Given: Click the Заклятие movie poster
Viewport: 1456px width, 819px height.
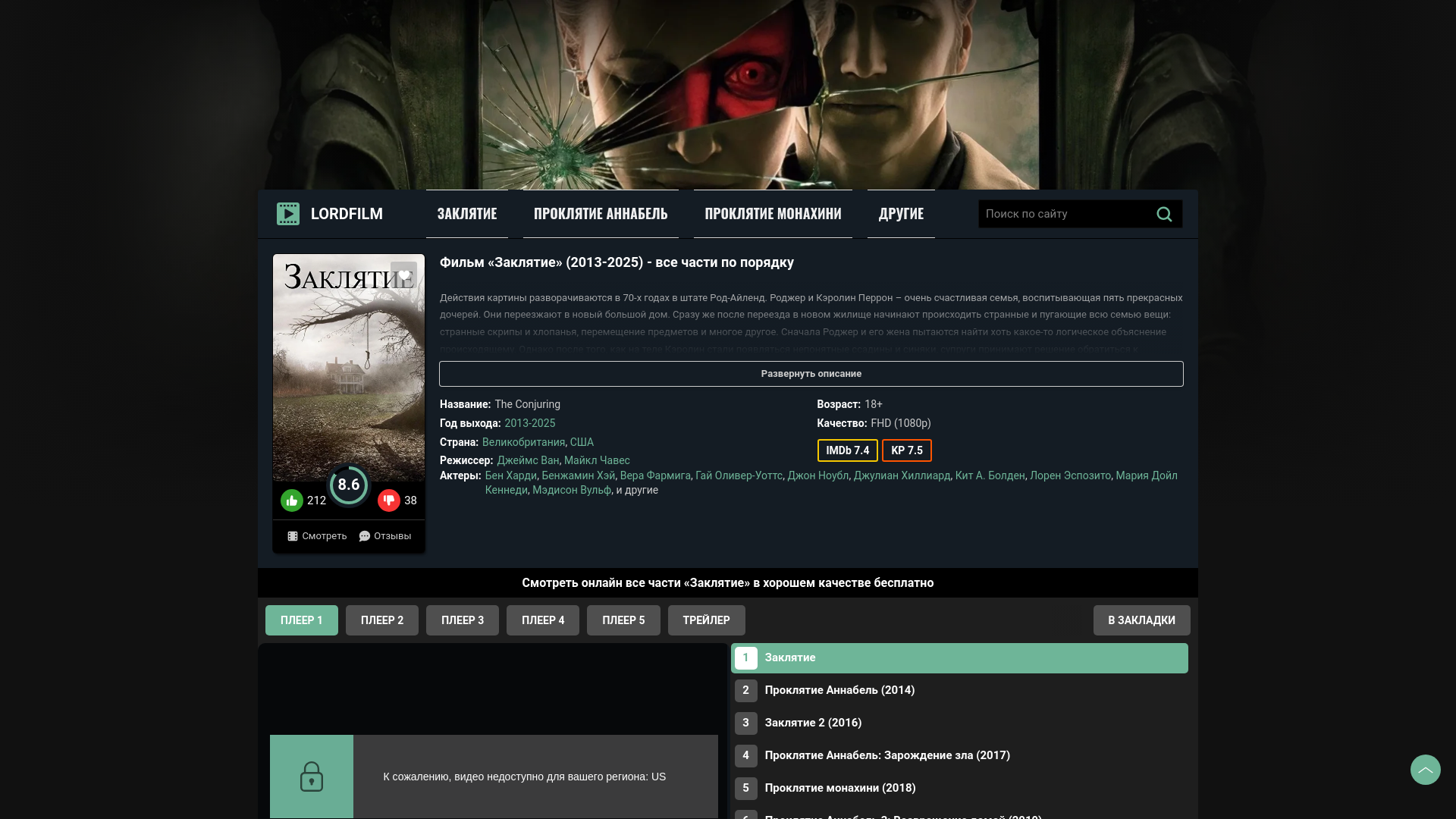Looking at the screenshot, I should pos(349,368).
